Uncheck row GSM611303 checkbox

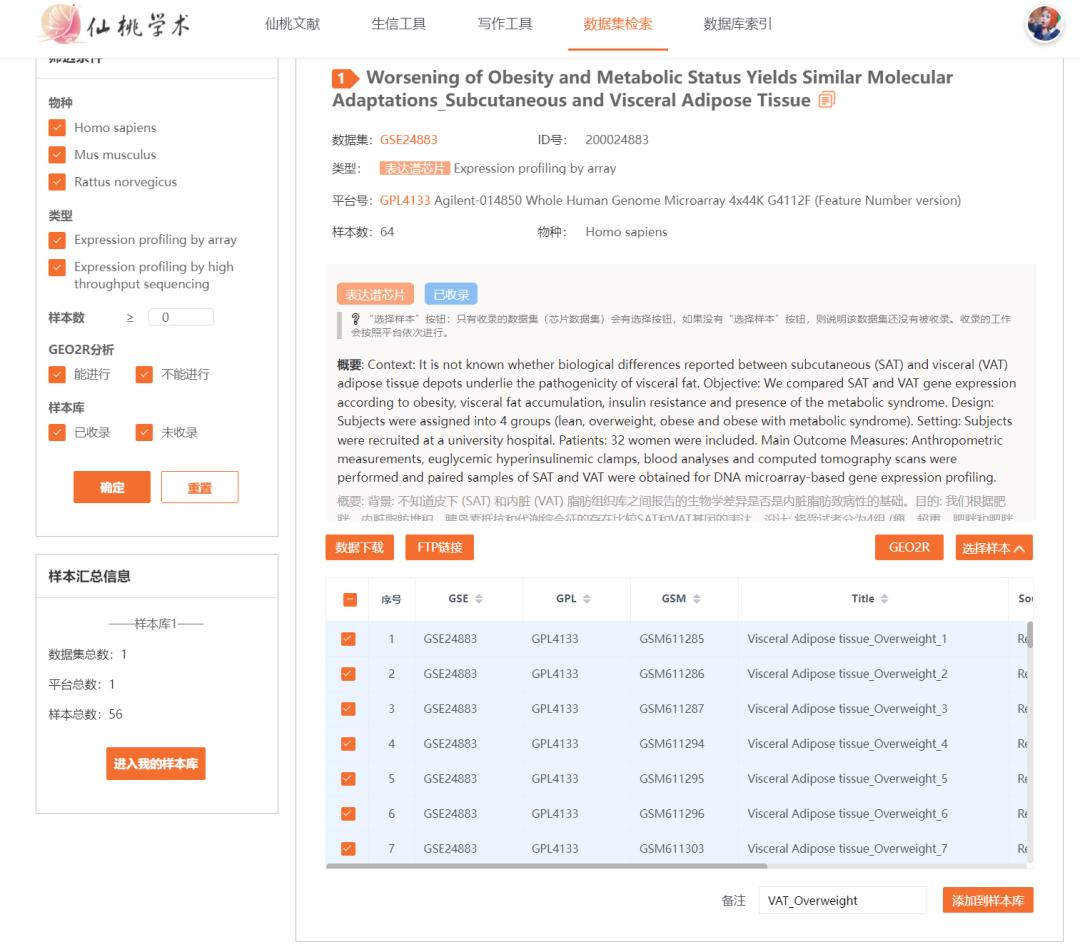tap(349, 849)
